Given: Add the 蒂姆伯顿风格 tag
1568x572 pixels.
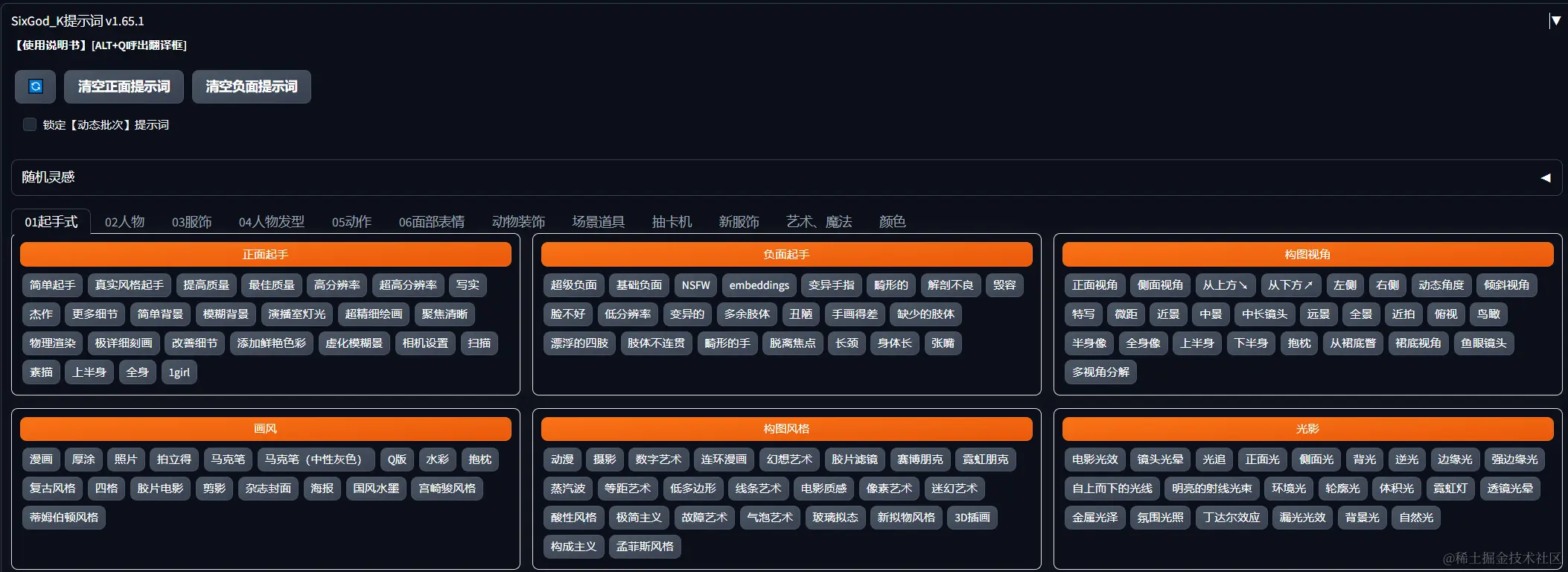Looking at the screenshot, I should (x=64, y=517).
